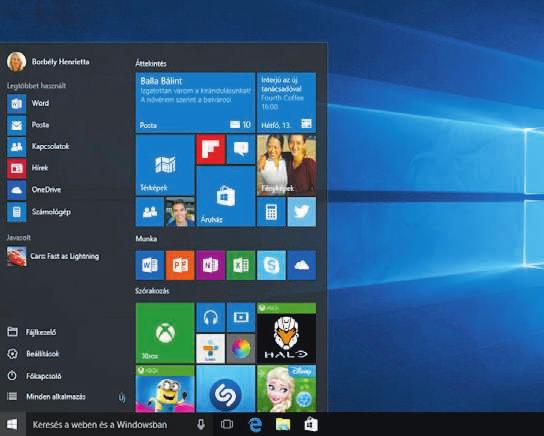This screenshot has width=544, height=436.
Task: Open red Flipboard tile
Action: [x=211, y=149]
